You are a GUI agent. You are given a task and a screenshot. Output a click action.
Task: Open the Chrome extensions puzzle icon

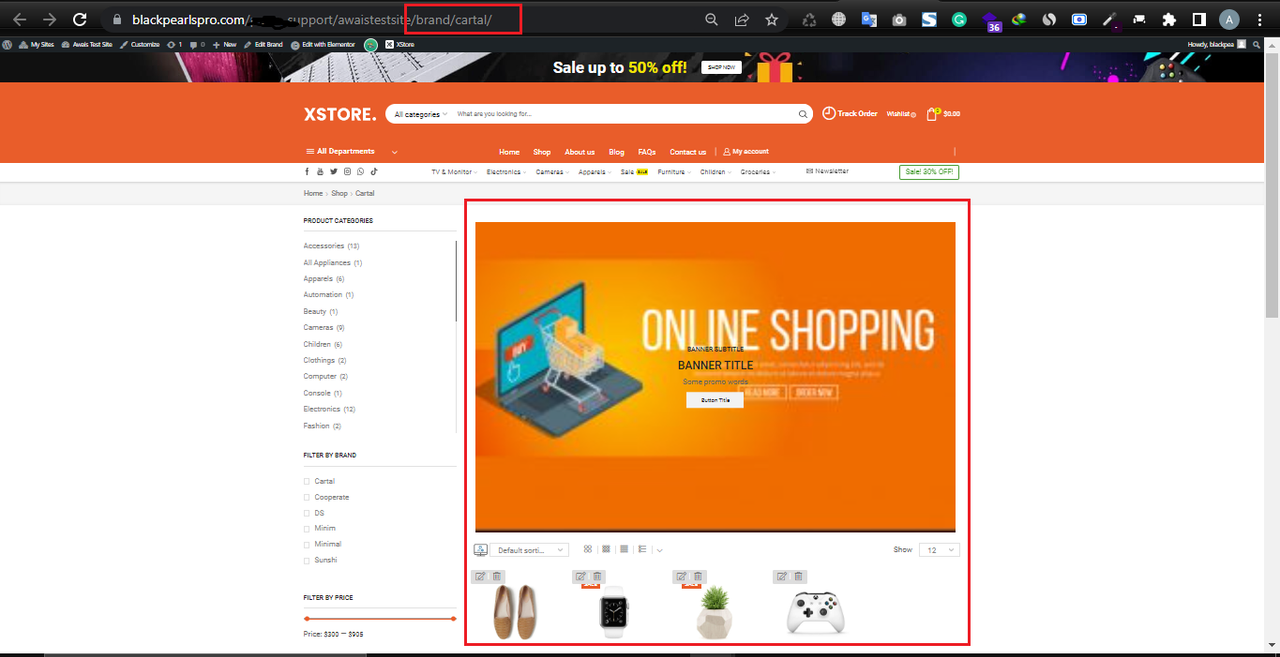[x=1168, y=19]
